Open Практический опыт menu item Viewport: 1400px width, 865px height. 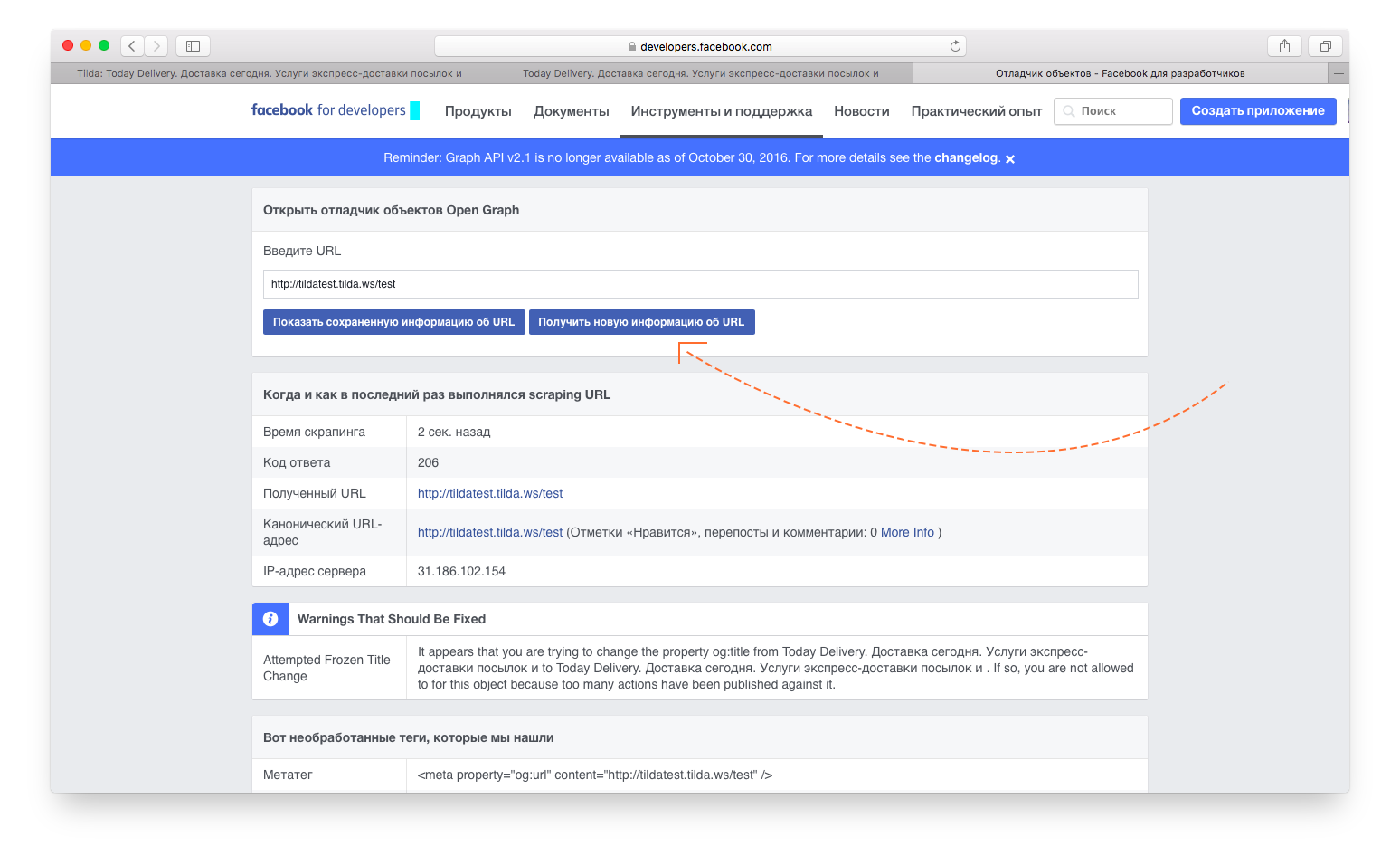[977, 111]
